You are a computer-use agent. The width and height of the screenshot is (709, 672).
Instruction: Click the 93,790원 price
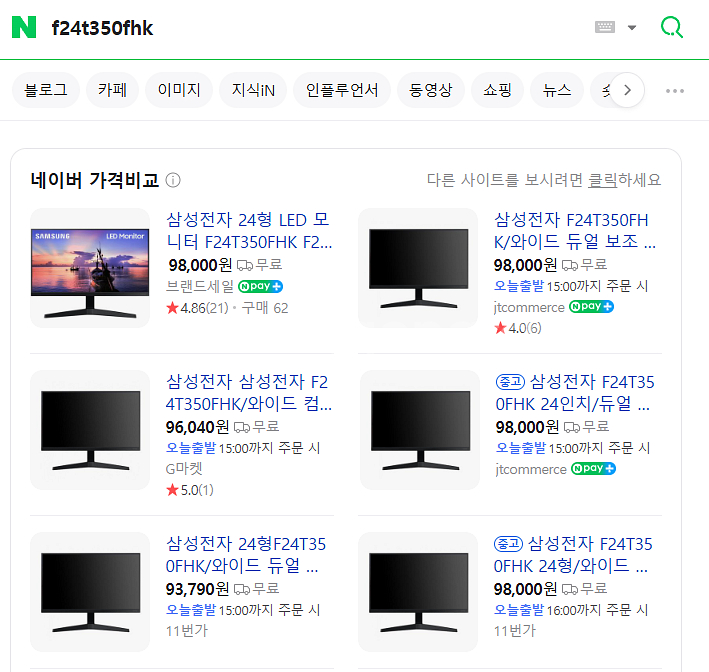197,589
